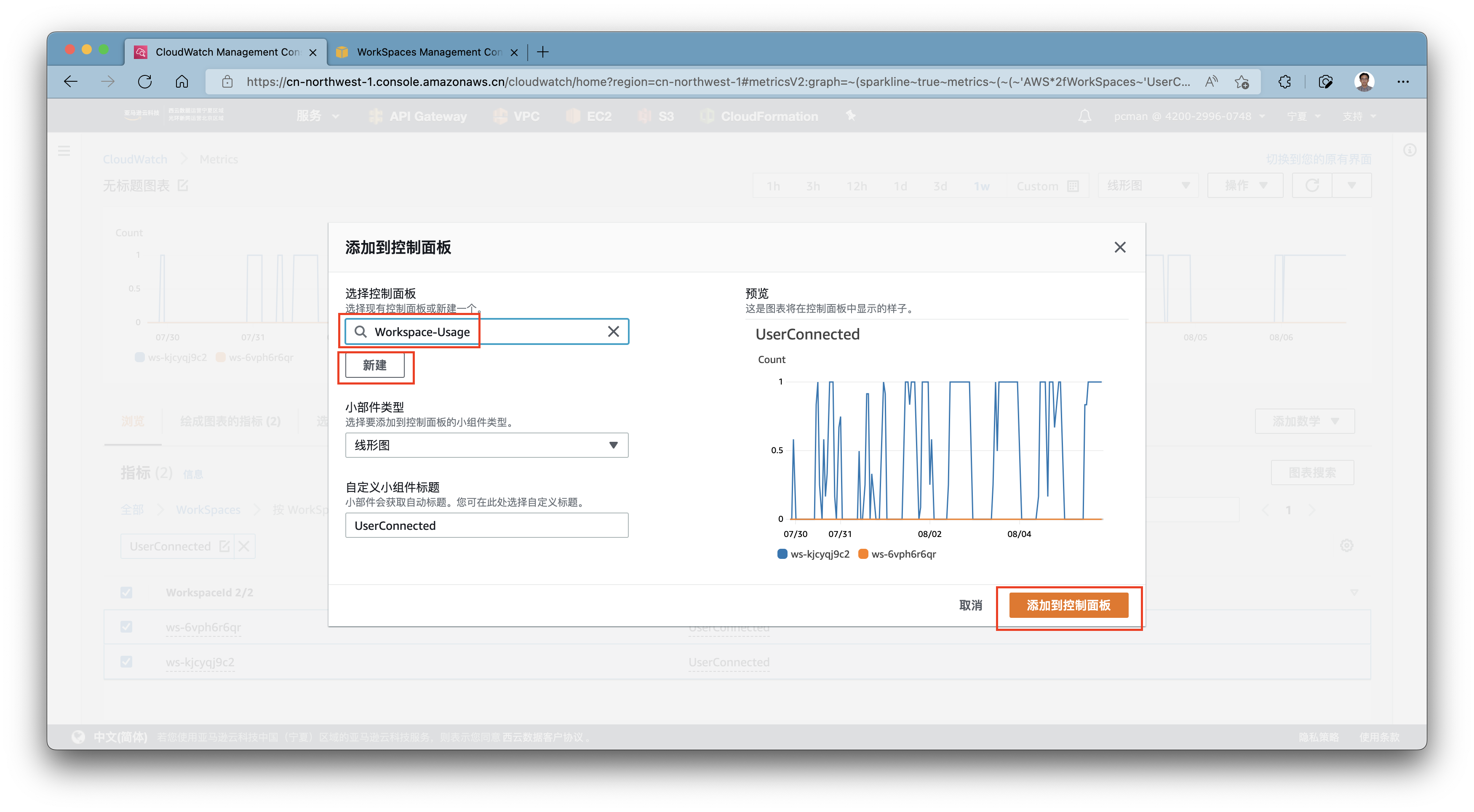Open the 线形图 widget type dropdown

[486, 445]
